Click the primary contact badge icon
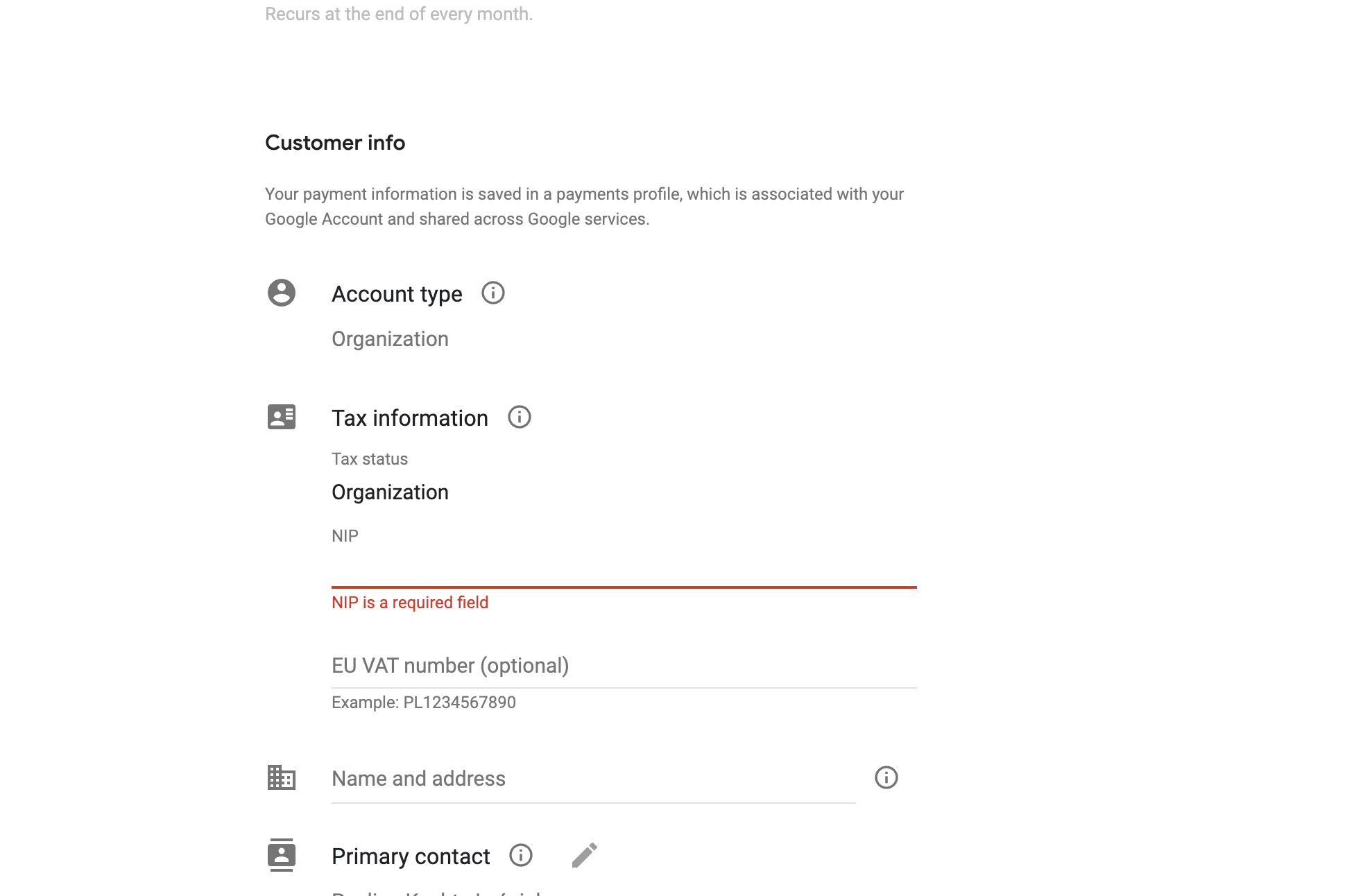This screenshot has width=1354, height=896. (x=282, y=855)
